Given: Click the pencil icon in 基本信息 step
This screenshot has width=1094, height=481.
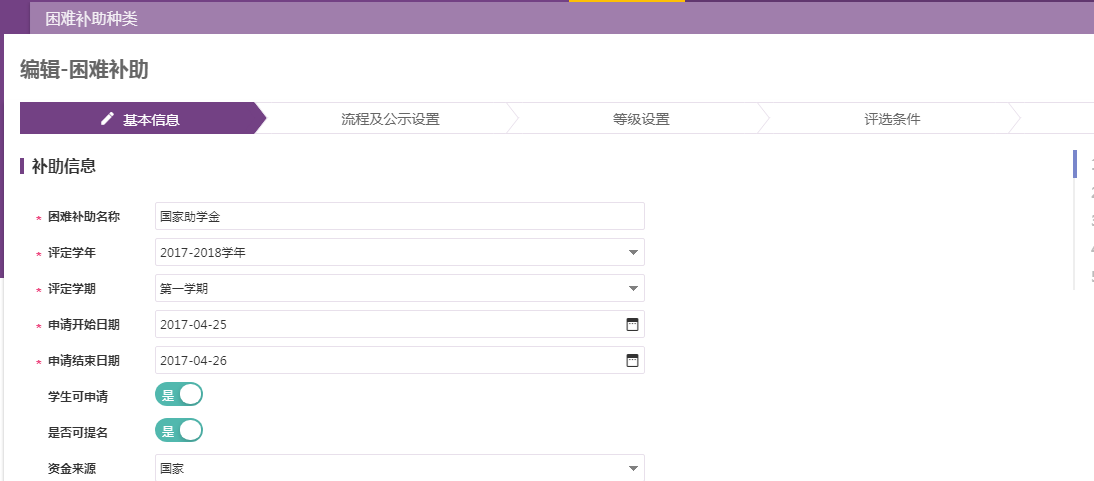Looking at the screenshot, I should pos(107,119).
